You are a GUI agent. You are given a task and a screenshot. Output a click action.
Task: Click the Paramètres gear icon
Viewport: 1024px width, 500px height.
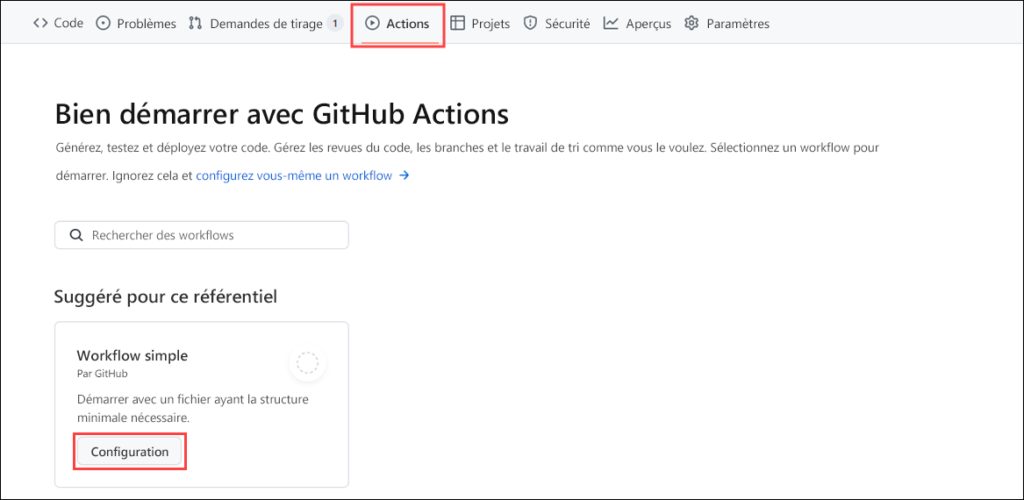(x=691, y=23)
